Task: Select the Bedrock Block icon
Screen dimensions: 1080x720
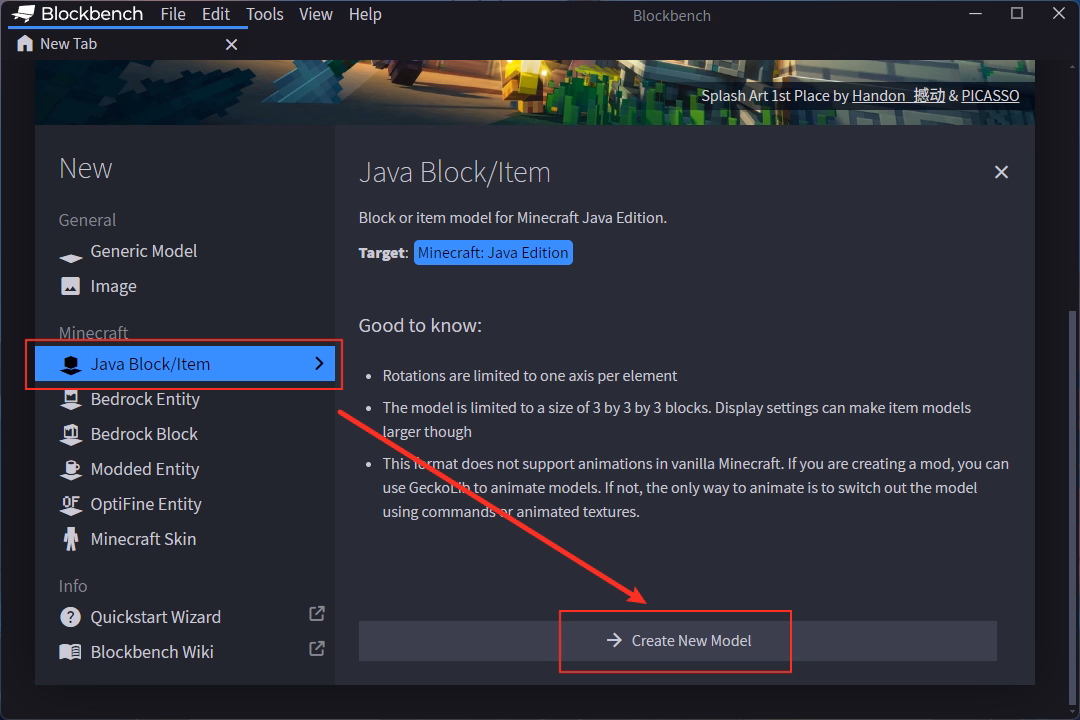Action: coord(70,434)
